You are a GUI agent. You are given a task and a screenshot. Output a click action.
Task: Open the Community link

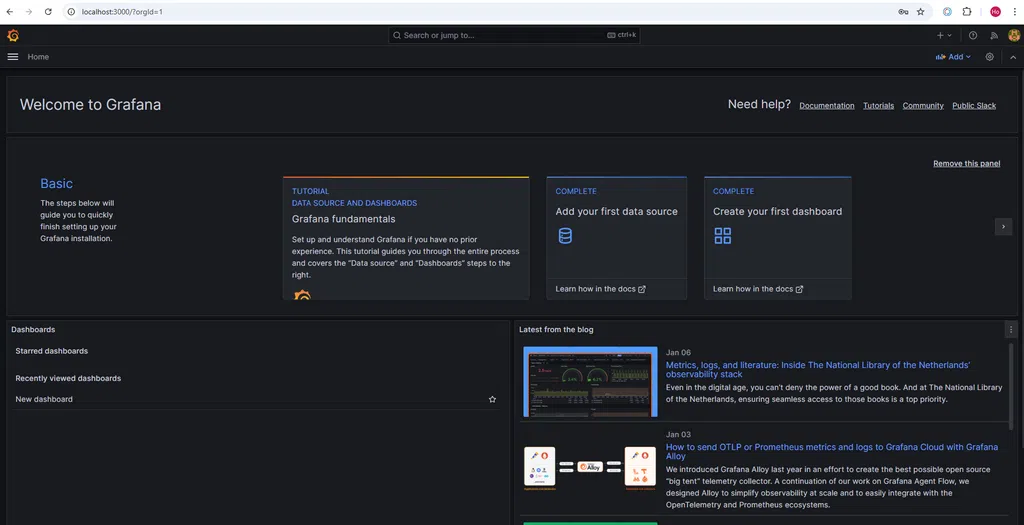[923, 106]
